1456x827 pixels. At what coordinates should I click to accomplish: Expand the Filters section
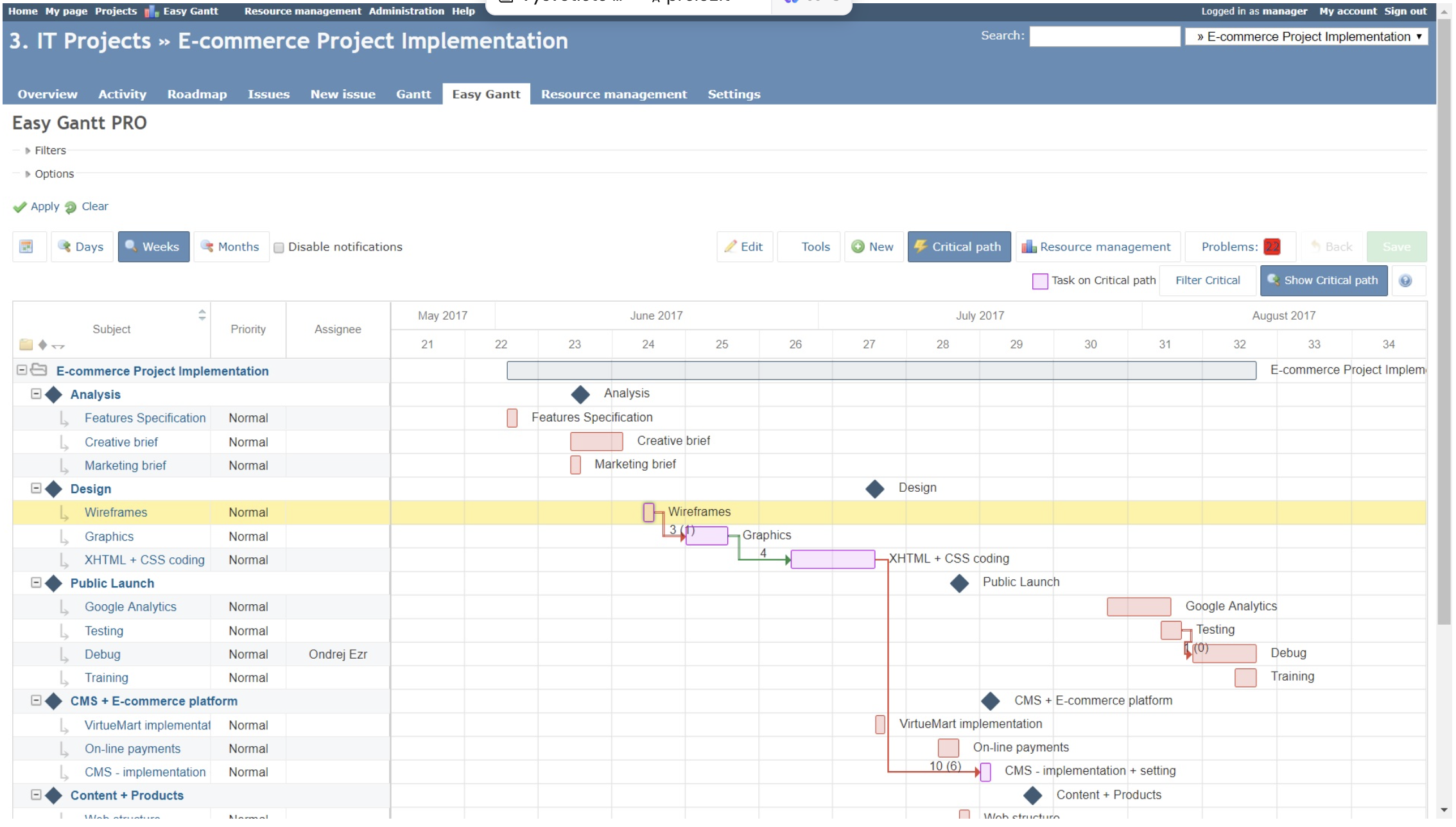point(49,150)
